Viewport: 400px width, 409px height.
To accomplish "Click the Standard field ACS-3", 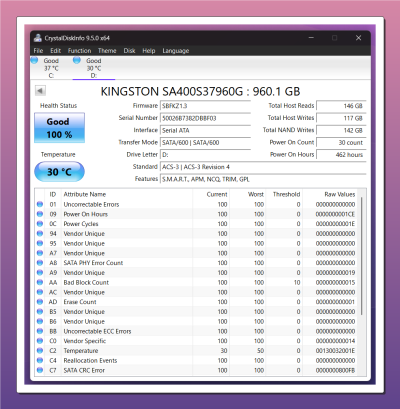I will point(263,167).
